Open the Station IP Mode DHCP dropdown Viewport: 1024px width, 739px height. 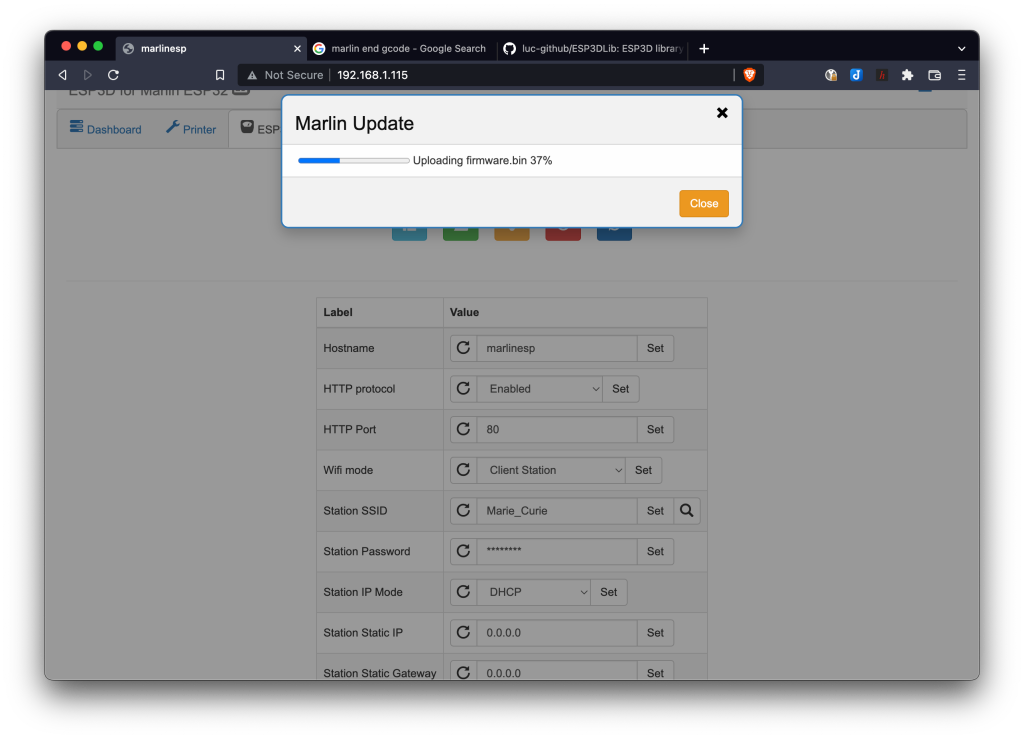coord(534,591)
